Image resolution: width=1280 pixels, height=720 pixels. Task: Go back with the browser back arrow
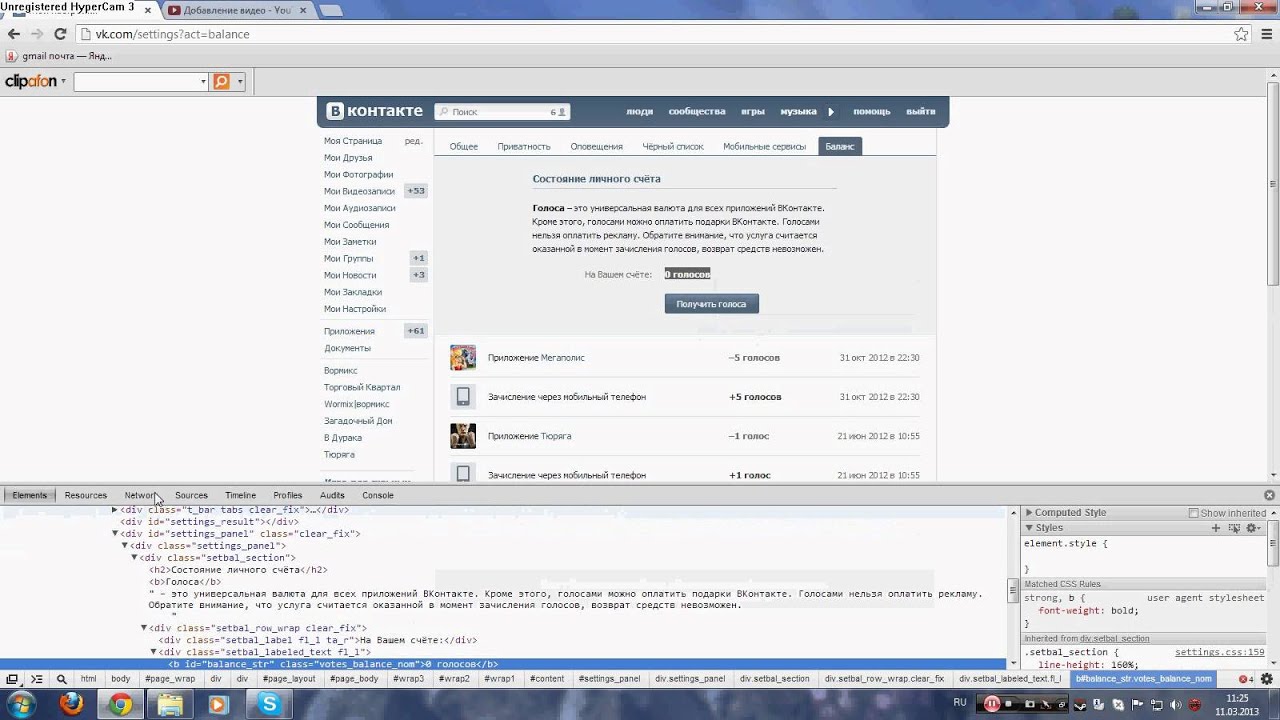click(14, 34)
